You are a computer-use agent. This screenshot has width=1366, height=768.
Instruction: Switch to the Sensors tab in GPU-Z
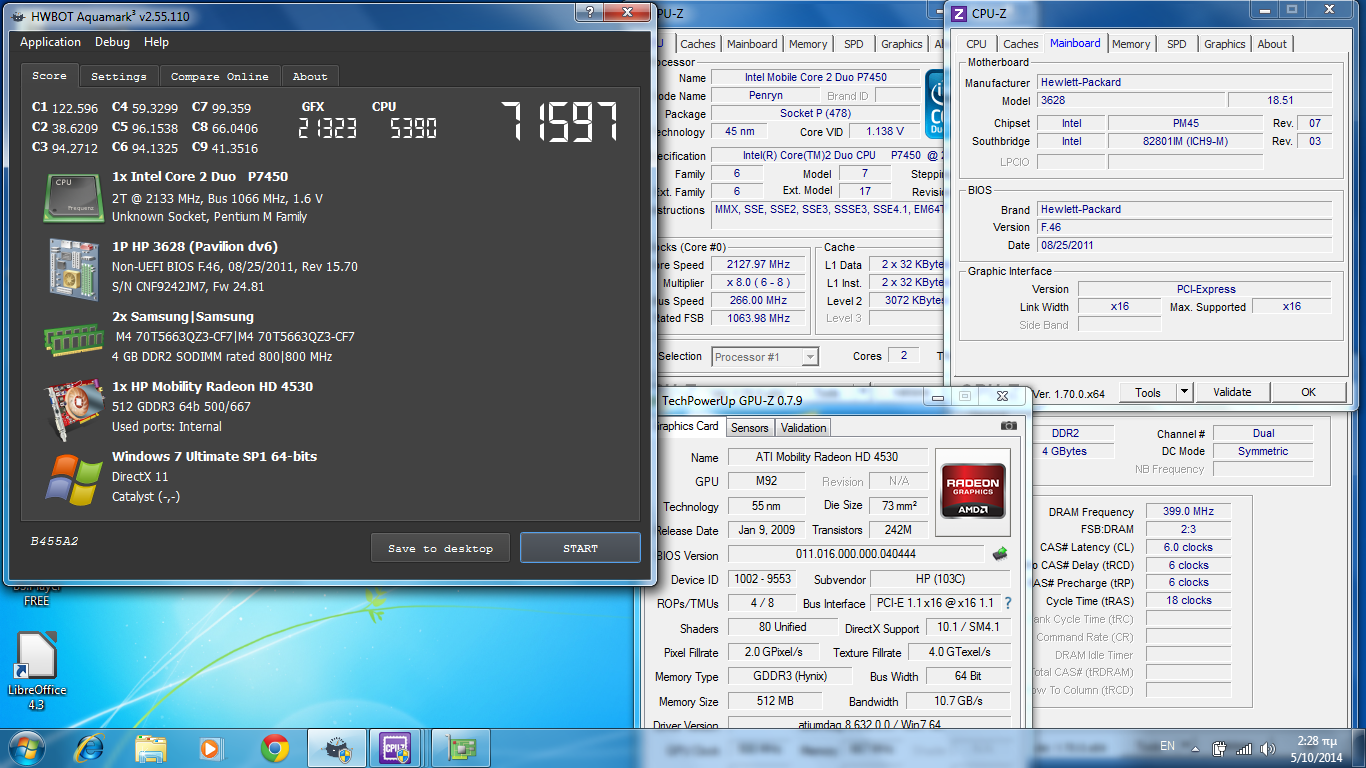pos(750,428)
